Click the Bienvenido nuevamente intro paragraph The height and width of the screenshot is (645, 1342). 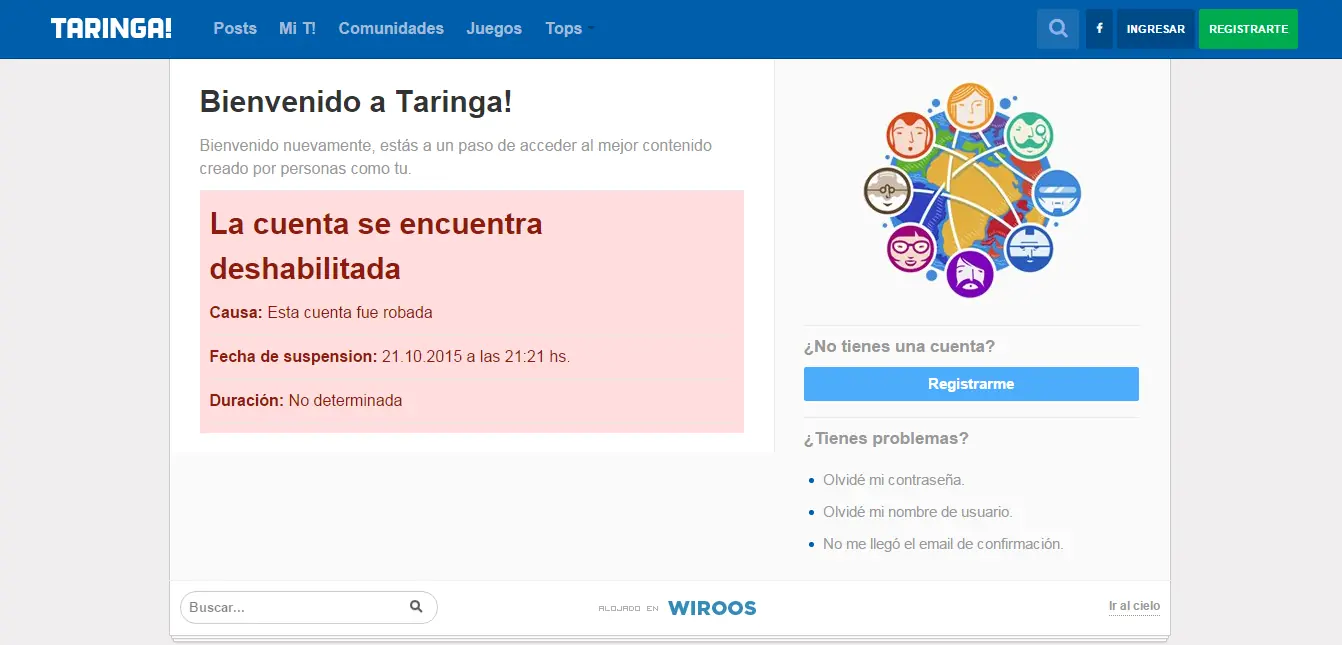456,157
